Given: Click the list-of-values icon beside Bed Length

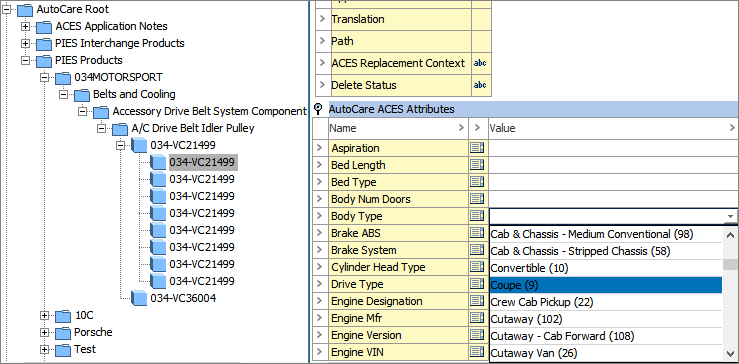Looking at the screenshot, I should (477, 165).
